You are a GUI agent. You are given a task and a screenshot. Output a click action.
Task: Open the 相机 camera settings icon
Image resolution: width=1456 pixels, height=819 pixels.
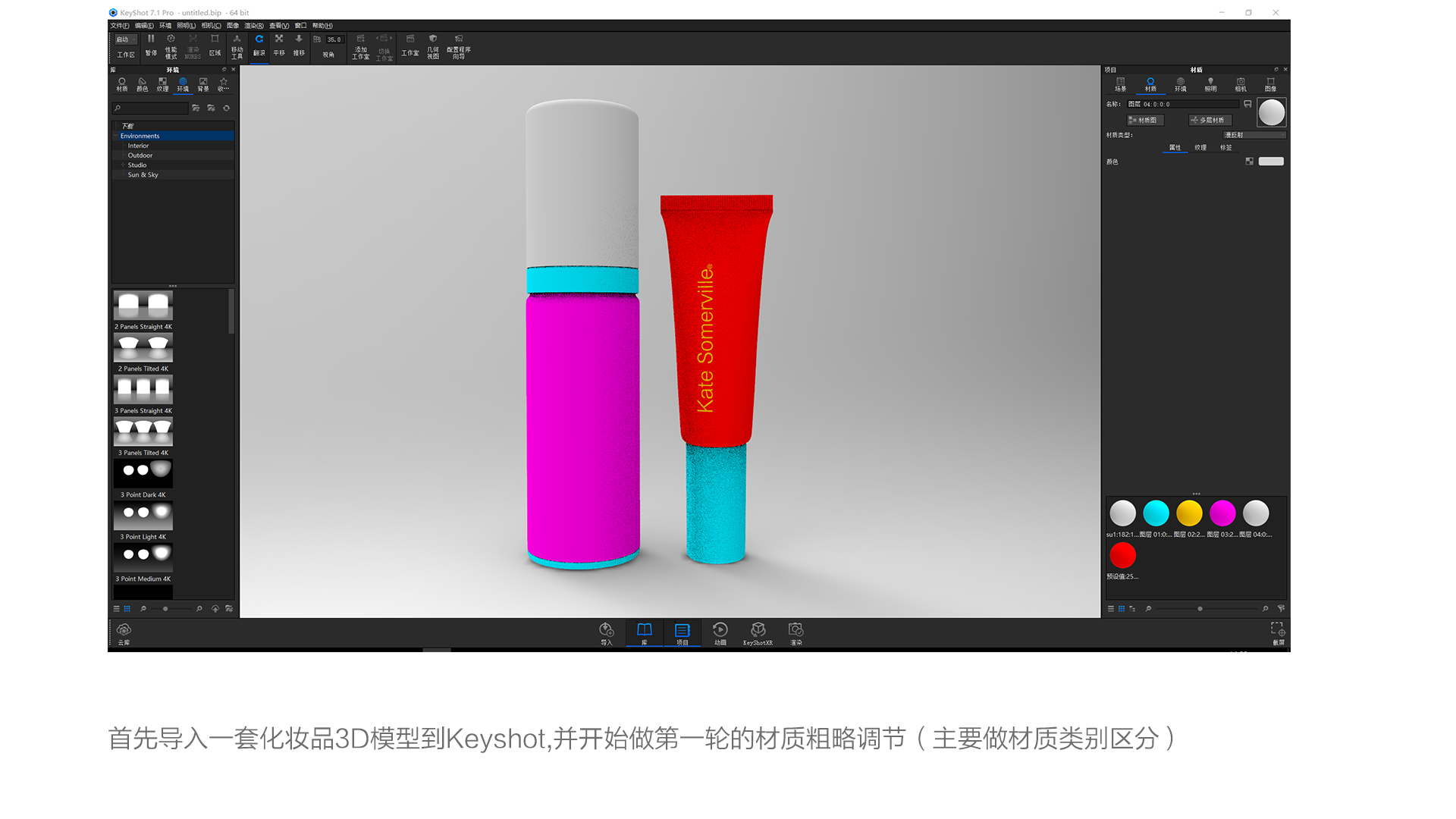click(1241, 83)
